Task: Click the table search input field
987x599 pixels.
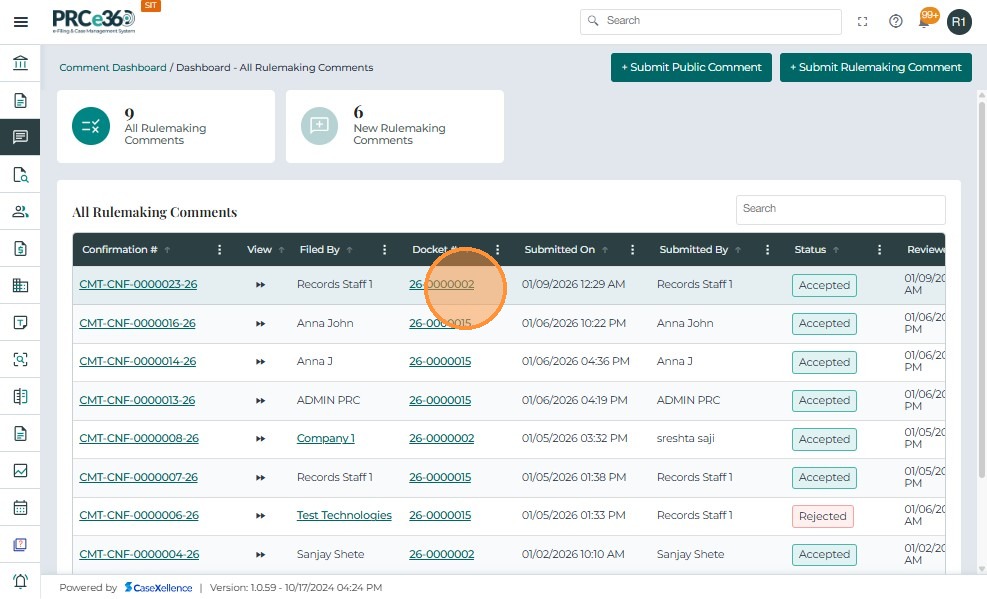Action: coord(840,209)
